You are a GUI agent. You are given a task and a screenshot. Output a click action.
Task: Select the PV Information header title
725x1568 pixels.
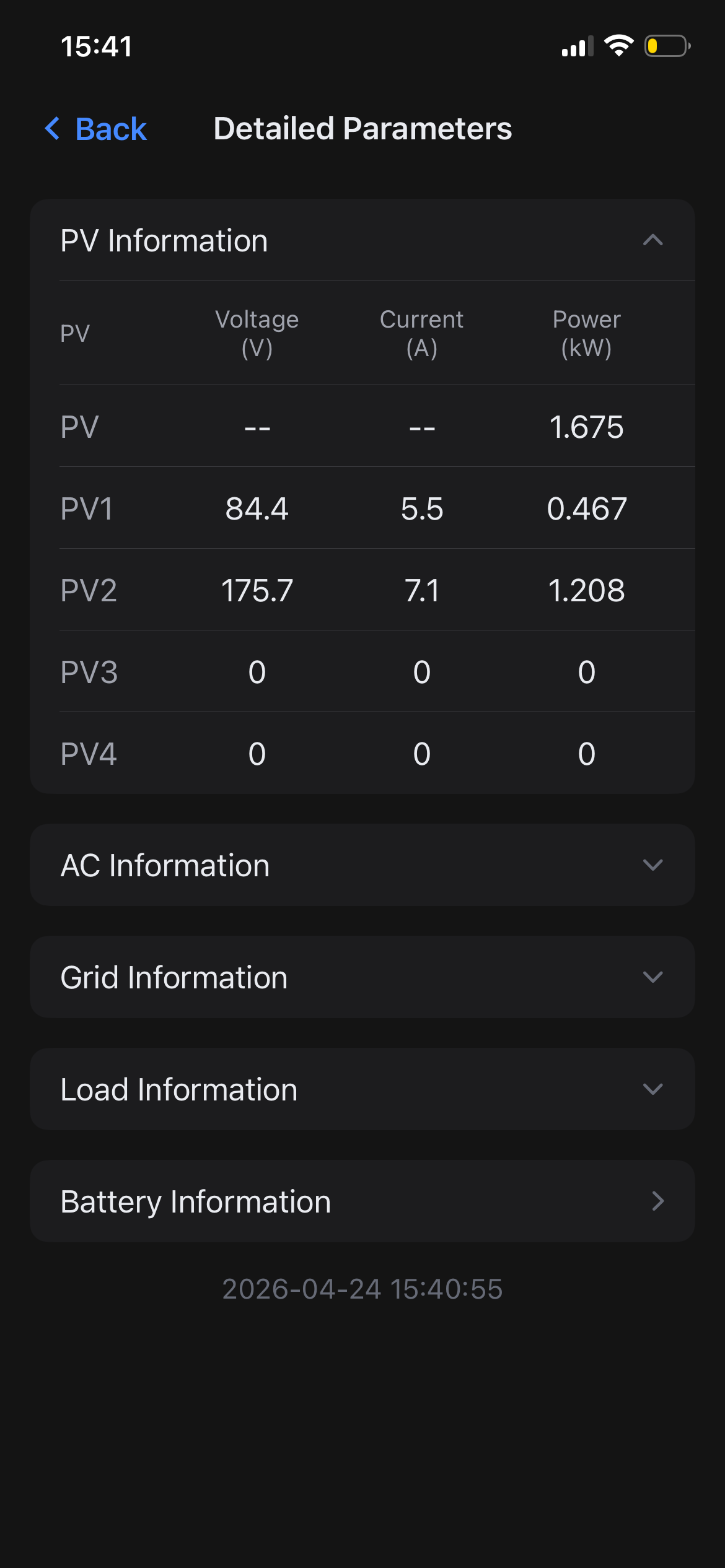164,240
